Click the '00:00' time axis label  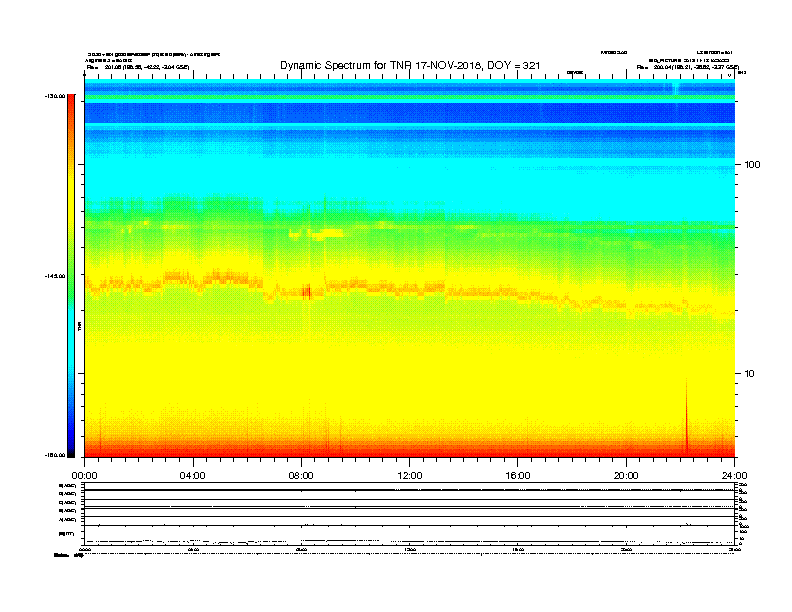pyautogui.click(x=84, y=475)
